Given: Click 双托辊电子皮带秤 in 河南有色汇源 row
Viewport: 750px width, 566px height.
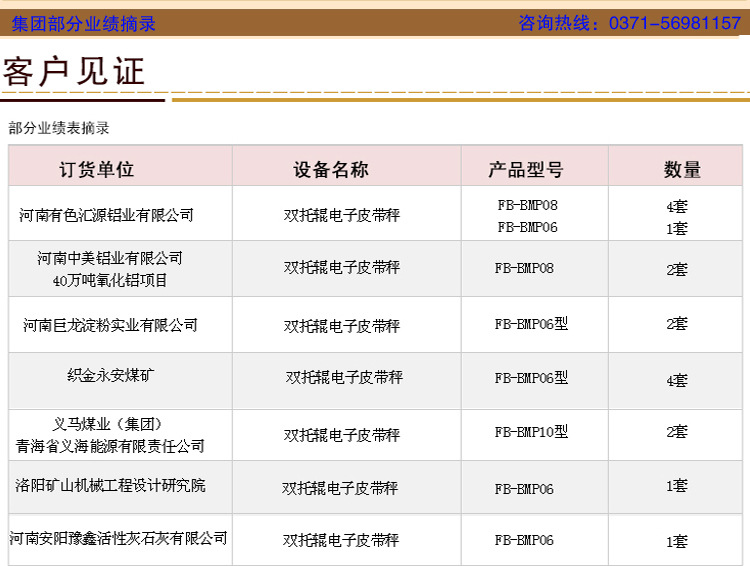Looking at the screenshot, I should click(342, 215).
